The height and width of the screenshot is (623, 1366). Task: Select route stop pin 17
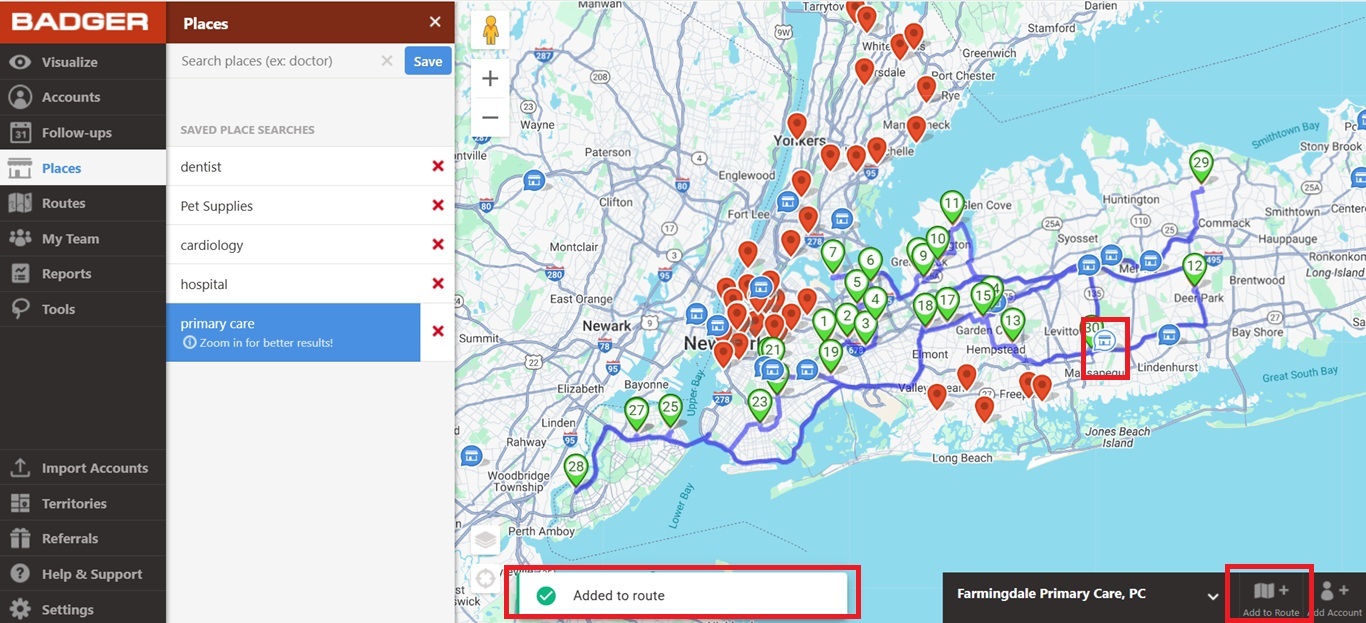(947, 302)
